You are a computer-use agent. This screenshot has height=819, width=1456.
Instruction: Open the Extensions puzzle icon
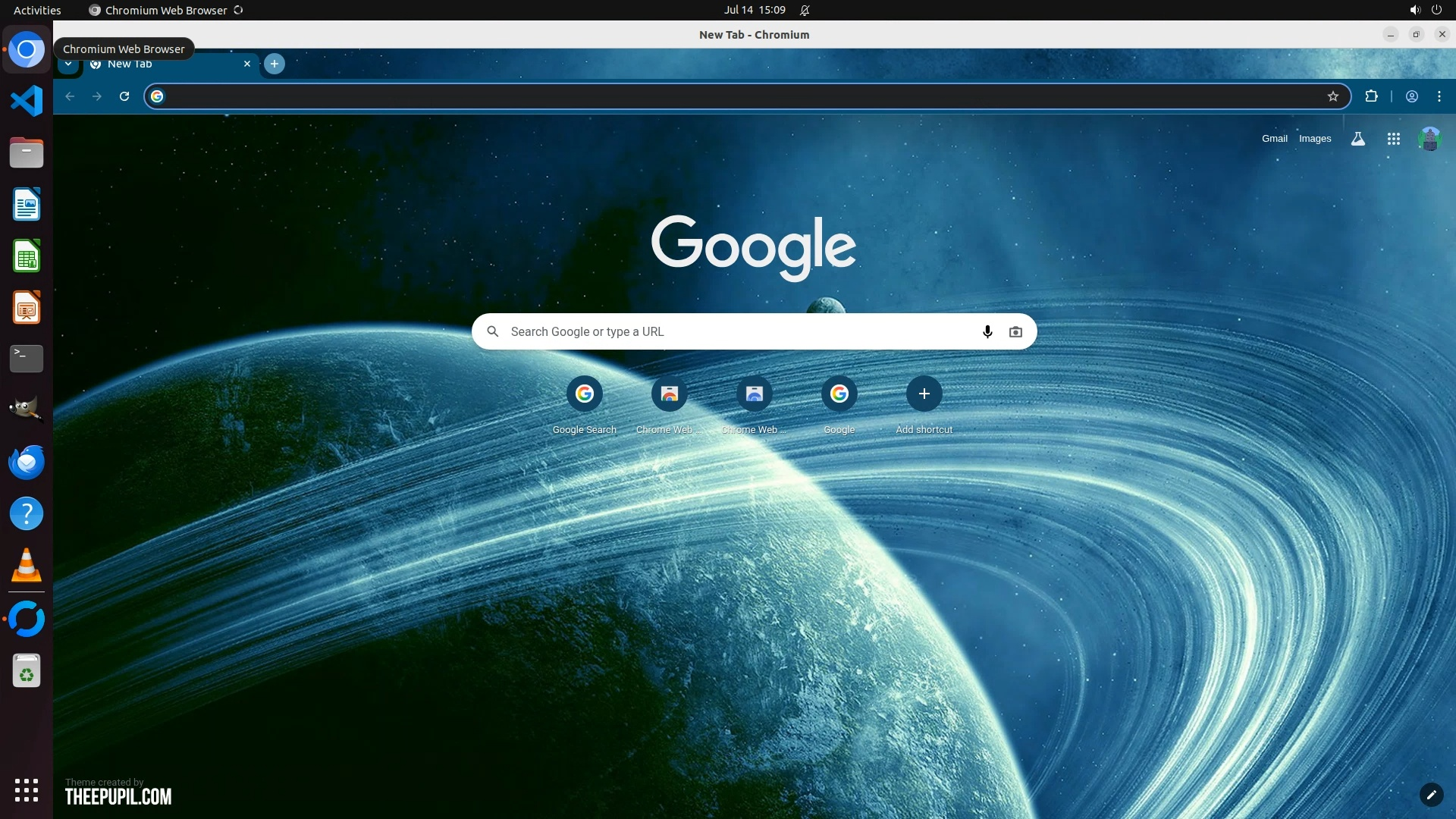[x=1371, y=96]
